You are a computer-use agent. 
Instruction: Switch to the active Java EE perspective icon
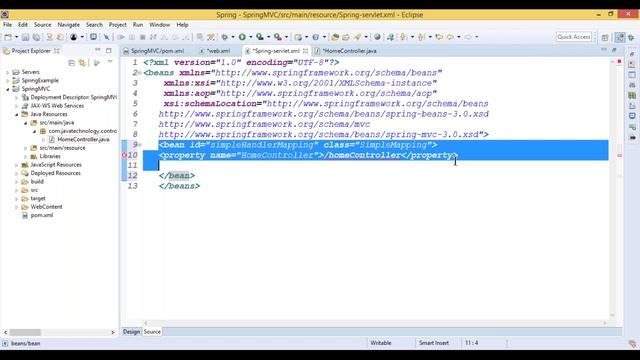(x=620, y=37)
